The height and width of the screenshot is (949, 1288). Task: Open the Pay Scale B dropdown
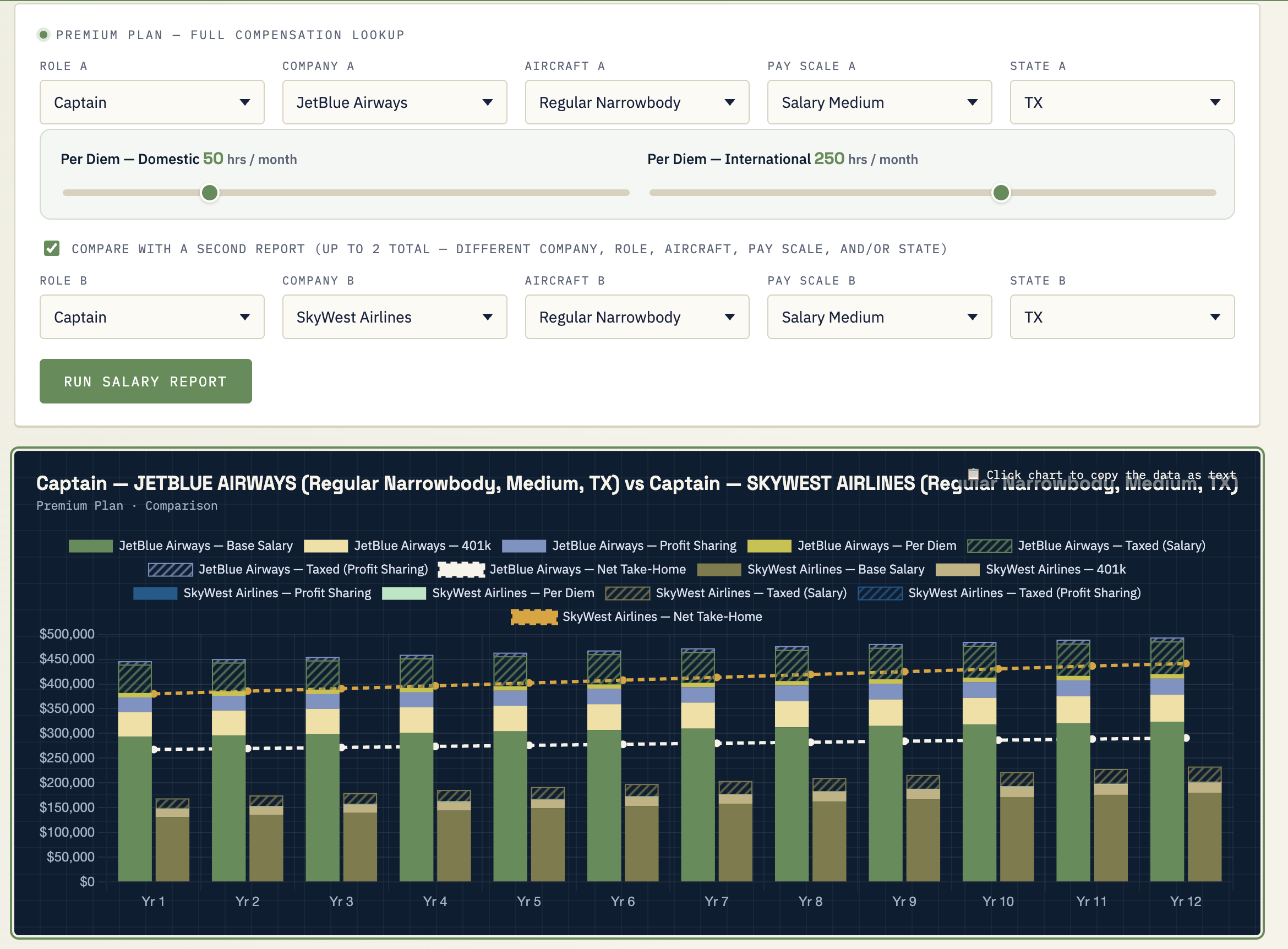(879, 317)
